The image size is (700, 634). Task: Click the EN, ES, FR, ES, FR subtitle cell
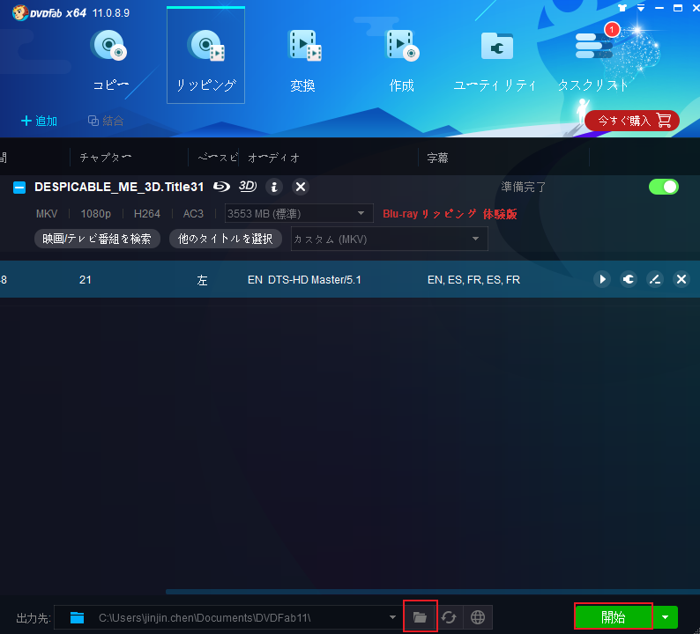[x=474, y=280]
